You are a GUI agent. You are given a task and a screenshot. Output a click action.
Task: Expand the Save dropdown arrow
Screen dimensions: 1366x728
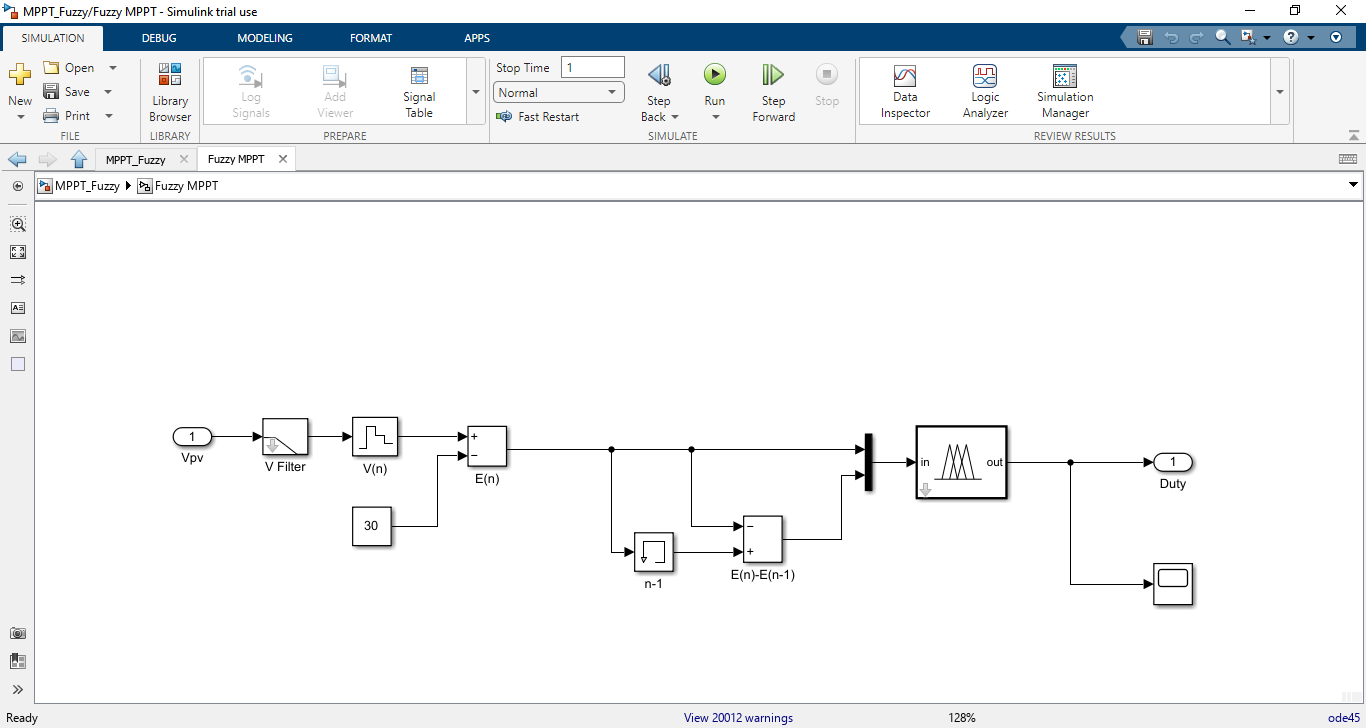click(107, 92)
